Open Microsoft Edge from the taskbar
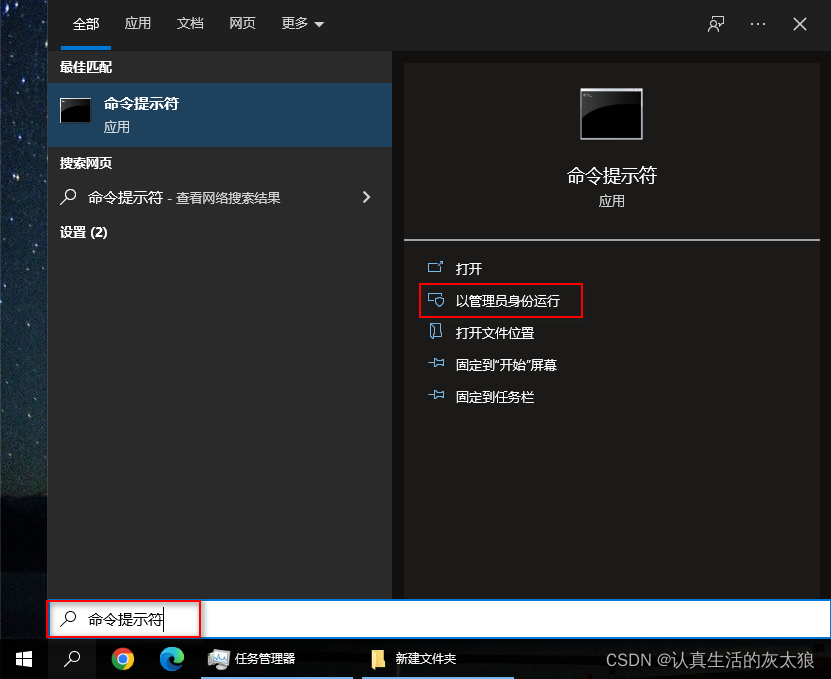Image resolution: width=831 pixels, height=679 pixels. [171, 659]
